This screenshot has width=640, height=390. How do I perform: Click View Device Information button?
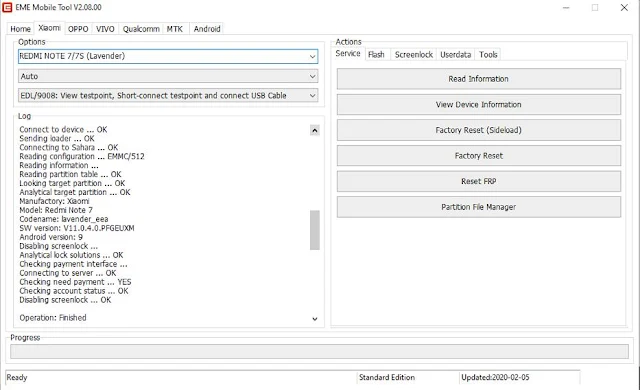[478, 104]
